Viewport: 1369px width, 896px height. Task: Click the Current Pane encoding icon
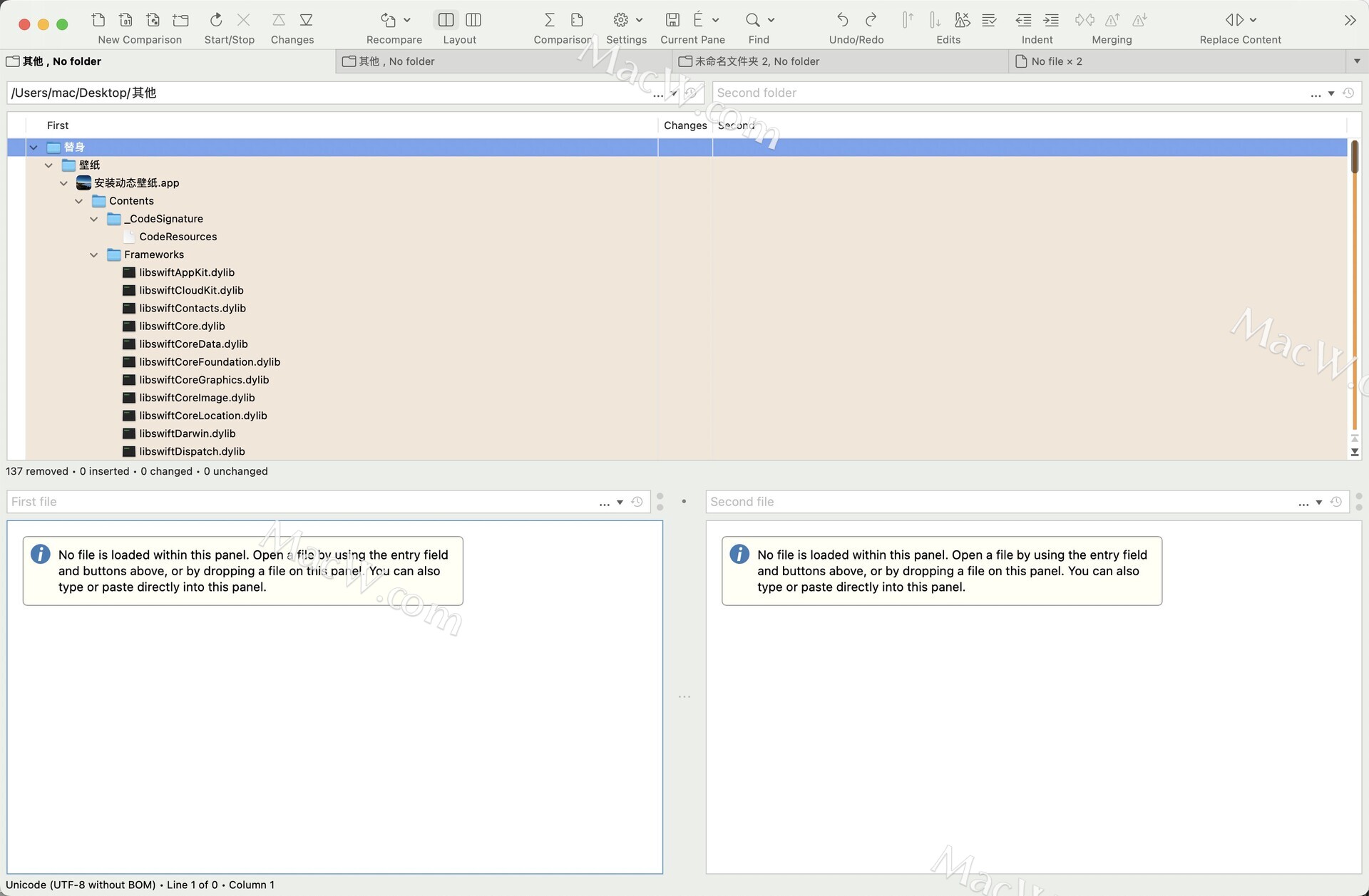pos(698,20)
